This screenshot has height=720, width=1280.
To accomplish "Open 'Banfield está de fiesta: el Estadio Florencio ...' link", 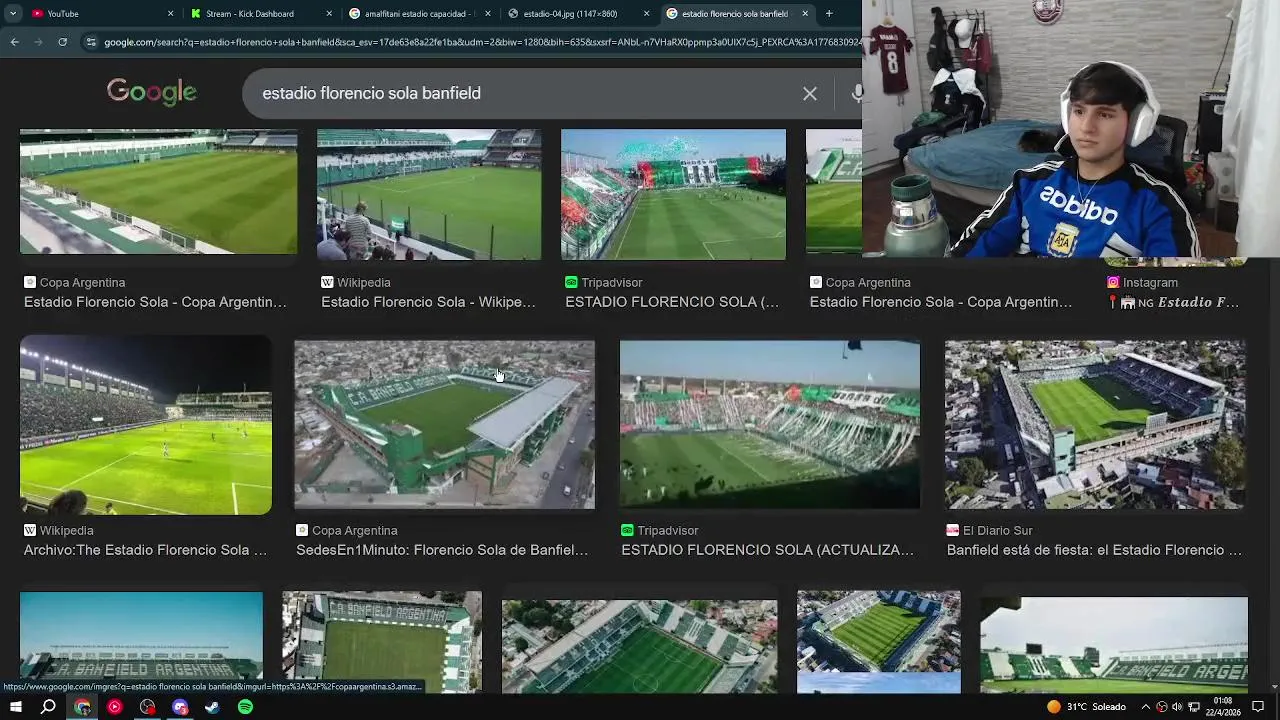I will [1094, 550].
